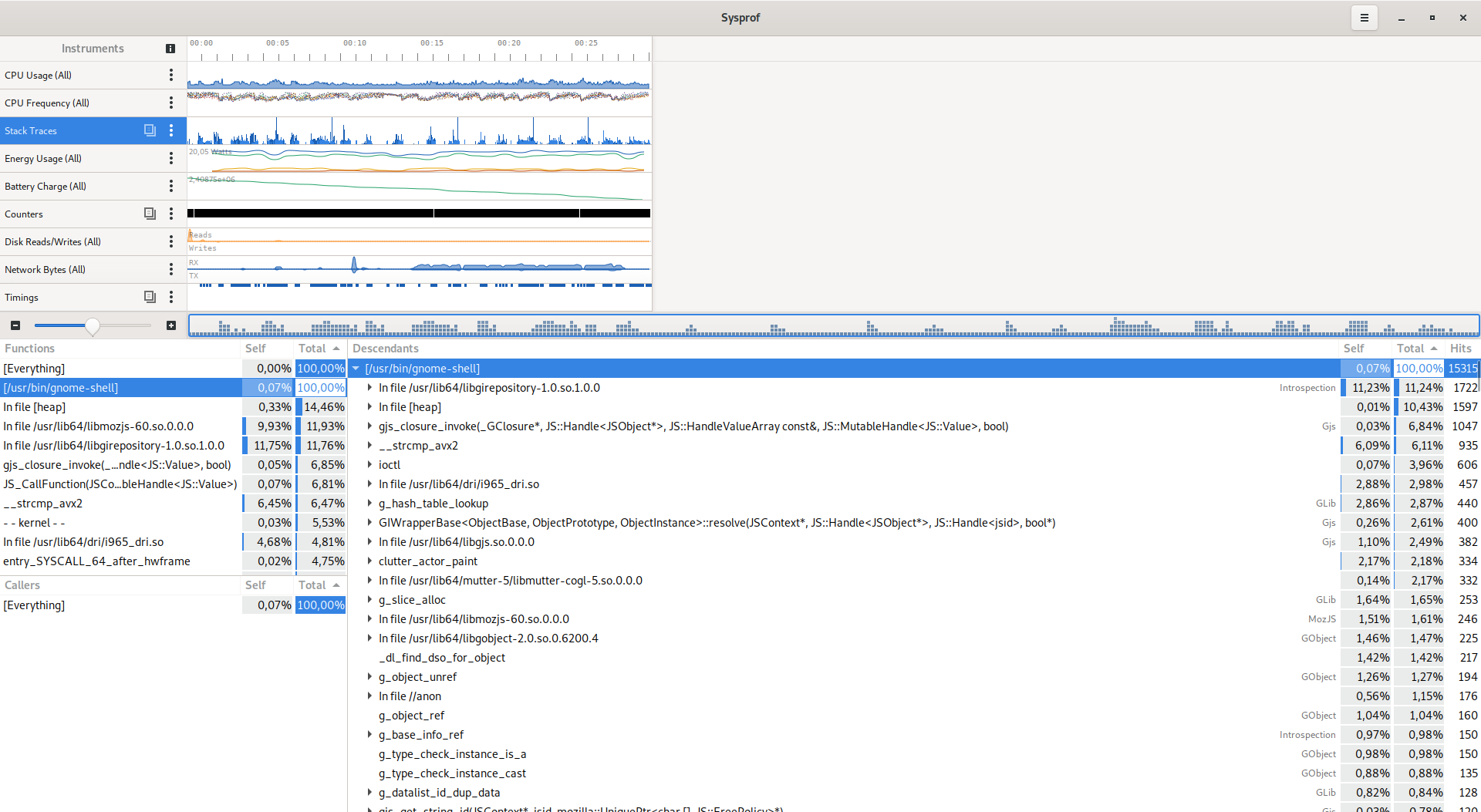1481x812 pixels.
Task: Expand the In file //anon row
Action: [369, 696]
